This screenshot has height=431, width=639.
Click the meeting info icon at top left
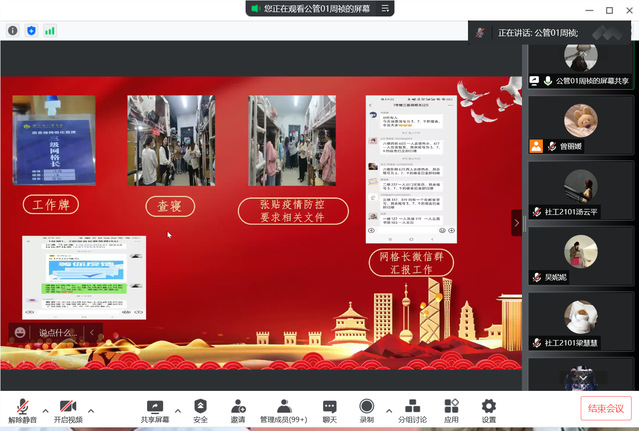(13, 30)
